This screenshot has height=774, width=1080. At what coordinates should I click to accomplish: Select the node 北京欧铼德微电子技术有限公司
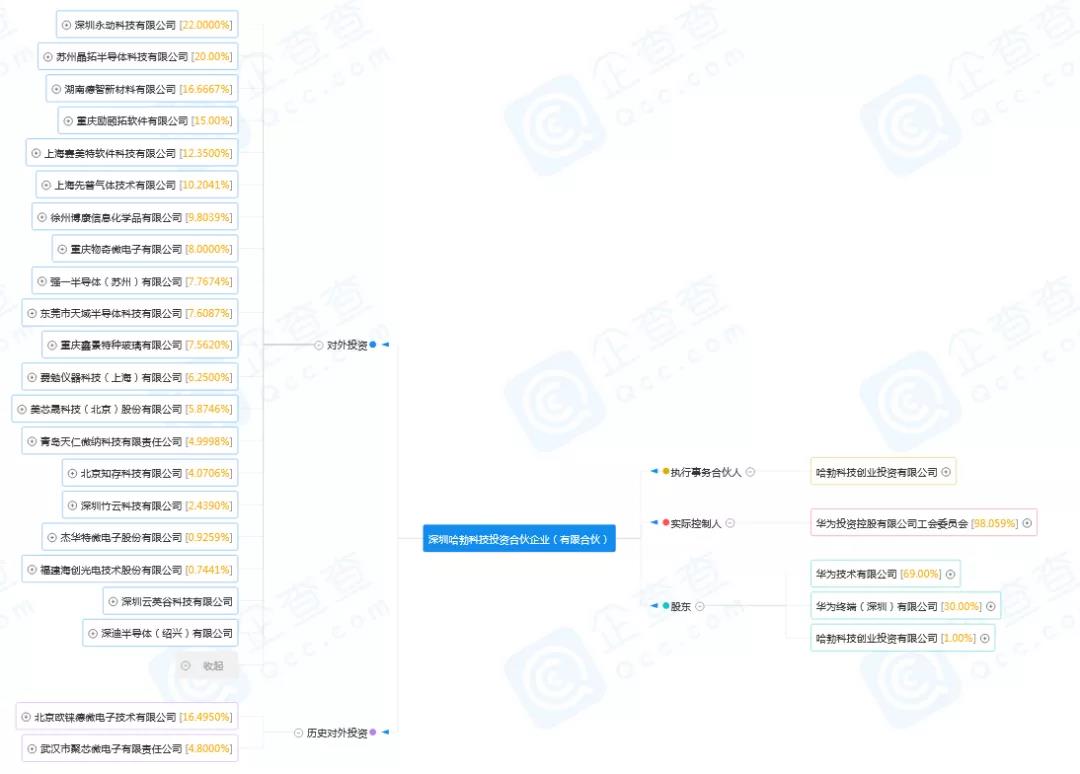click(128, 716)
